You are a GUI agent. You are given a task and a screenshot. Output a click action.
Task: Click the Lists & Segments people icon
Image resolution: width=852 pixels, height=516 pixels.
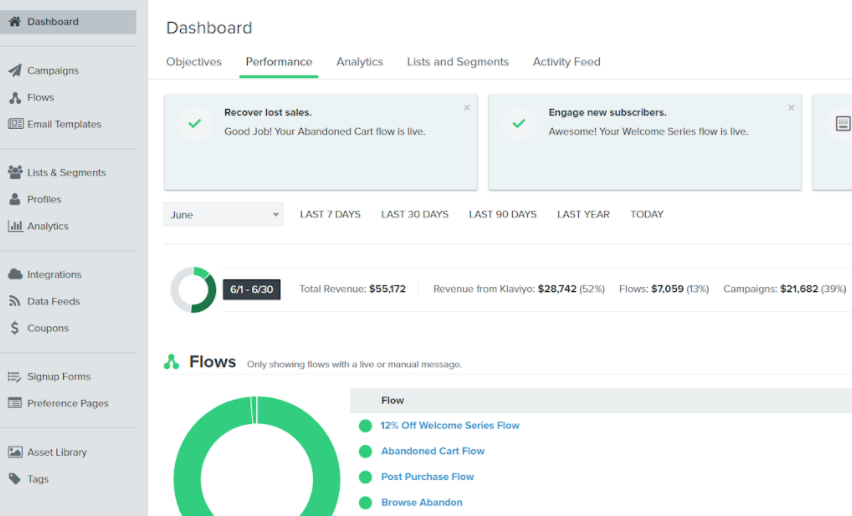pos(15,172)
